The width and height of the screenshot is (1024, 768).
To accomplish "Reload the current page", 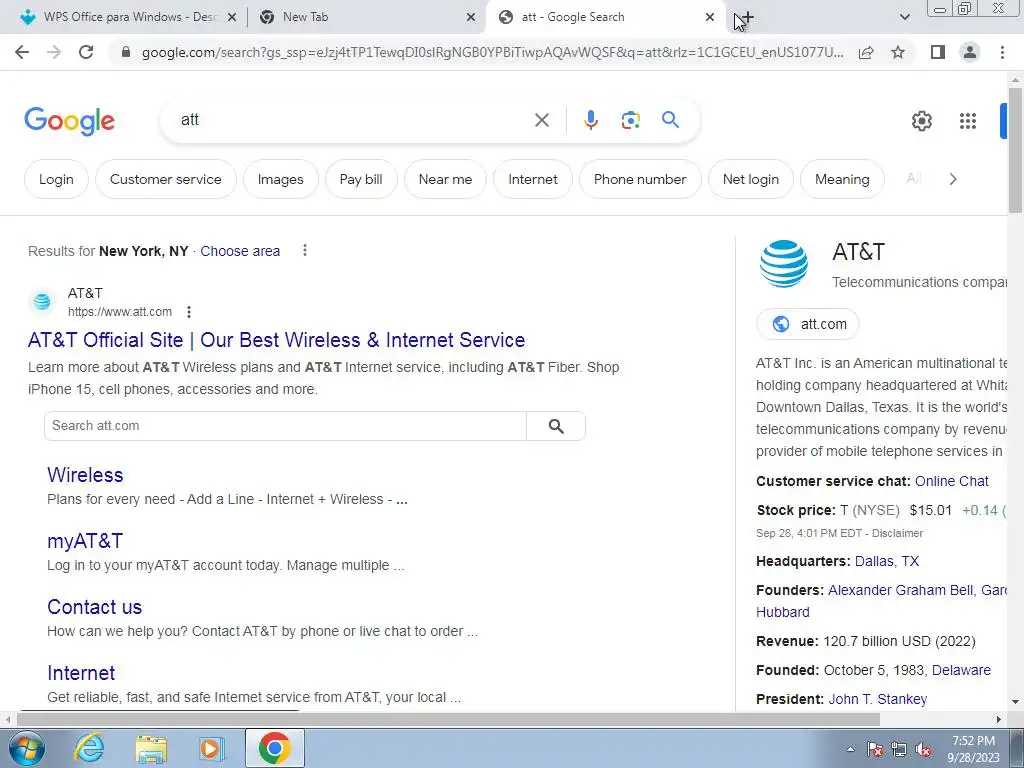I will [86, 52].
